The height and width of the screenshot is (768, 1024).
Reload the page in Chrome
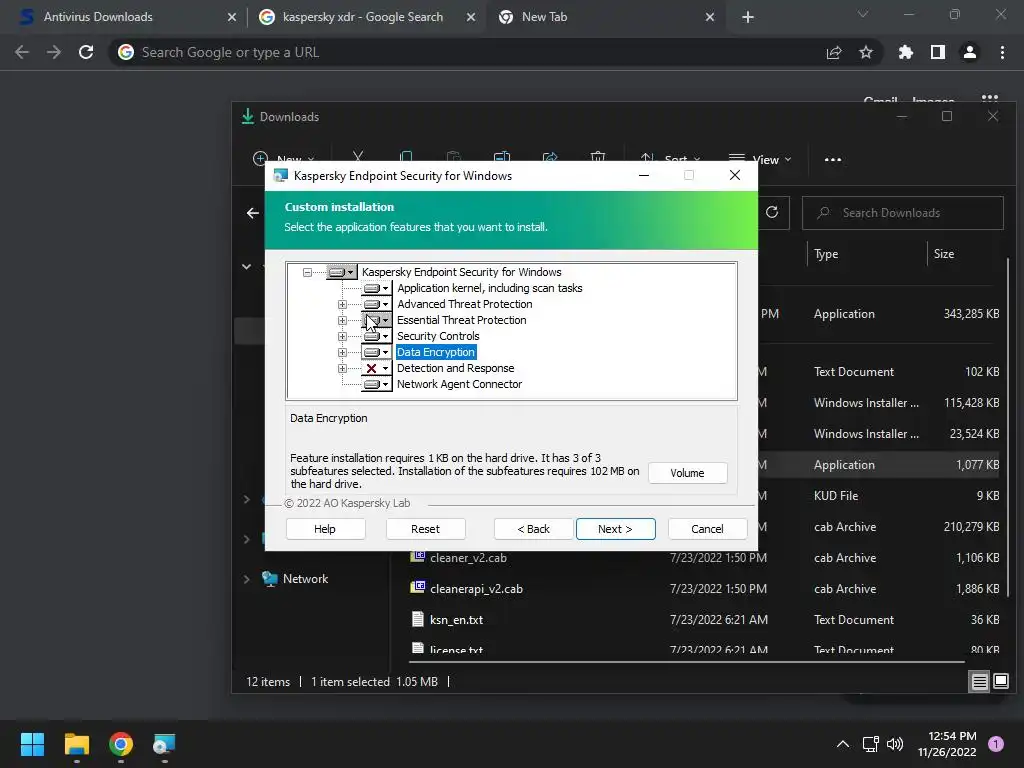point(86,52)
